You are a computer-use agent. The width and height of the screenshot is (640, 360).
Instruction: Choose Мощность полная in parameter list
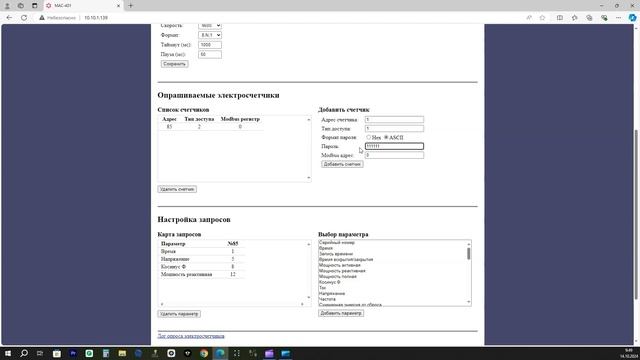[338, 276]
